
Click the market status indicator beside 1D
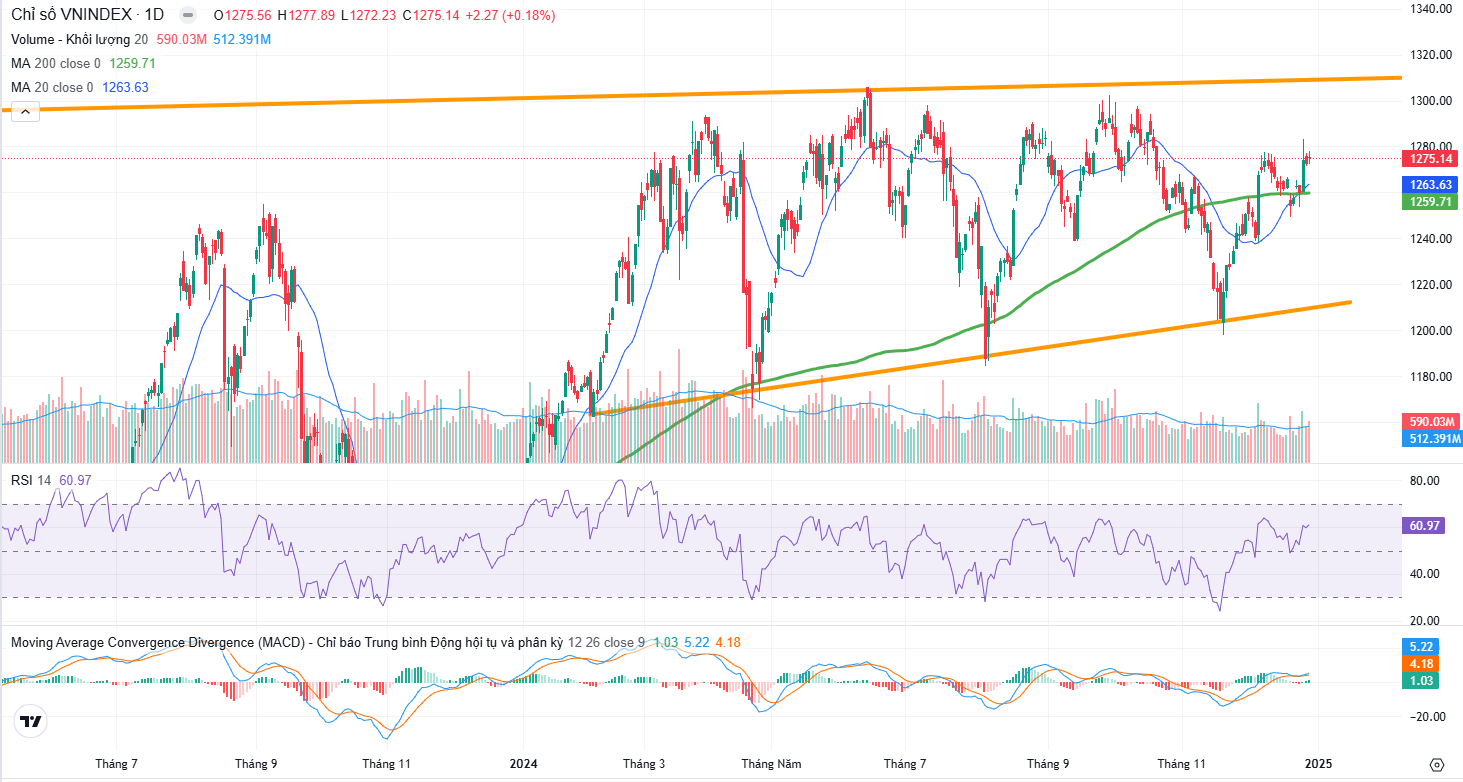tap(186, 15)
